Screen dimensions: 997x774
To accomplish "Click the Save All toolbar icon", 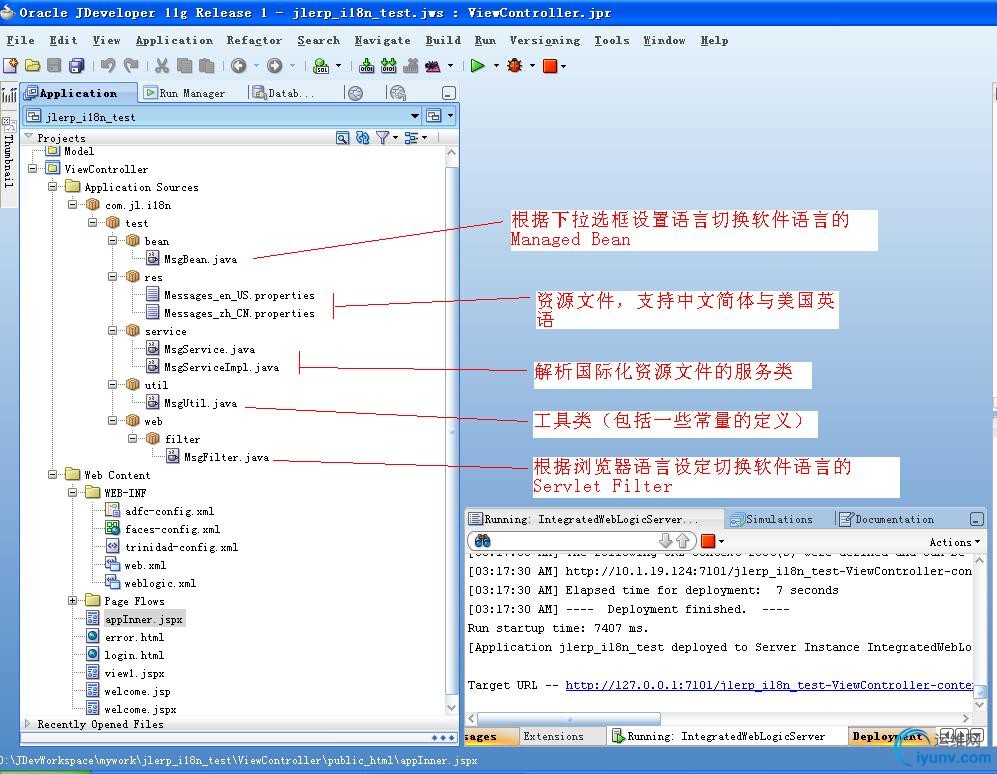I will pos(77,66).
